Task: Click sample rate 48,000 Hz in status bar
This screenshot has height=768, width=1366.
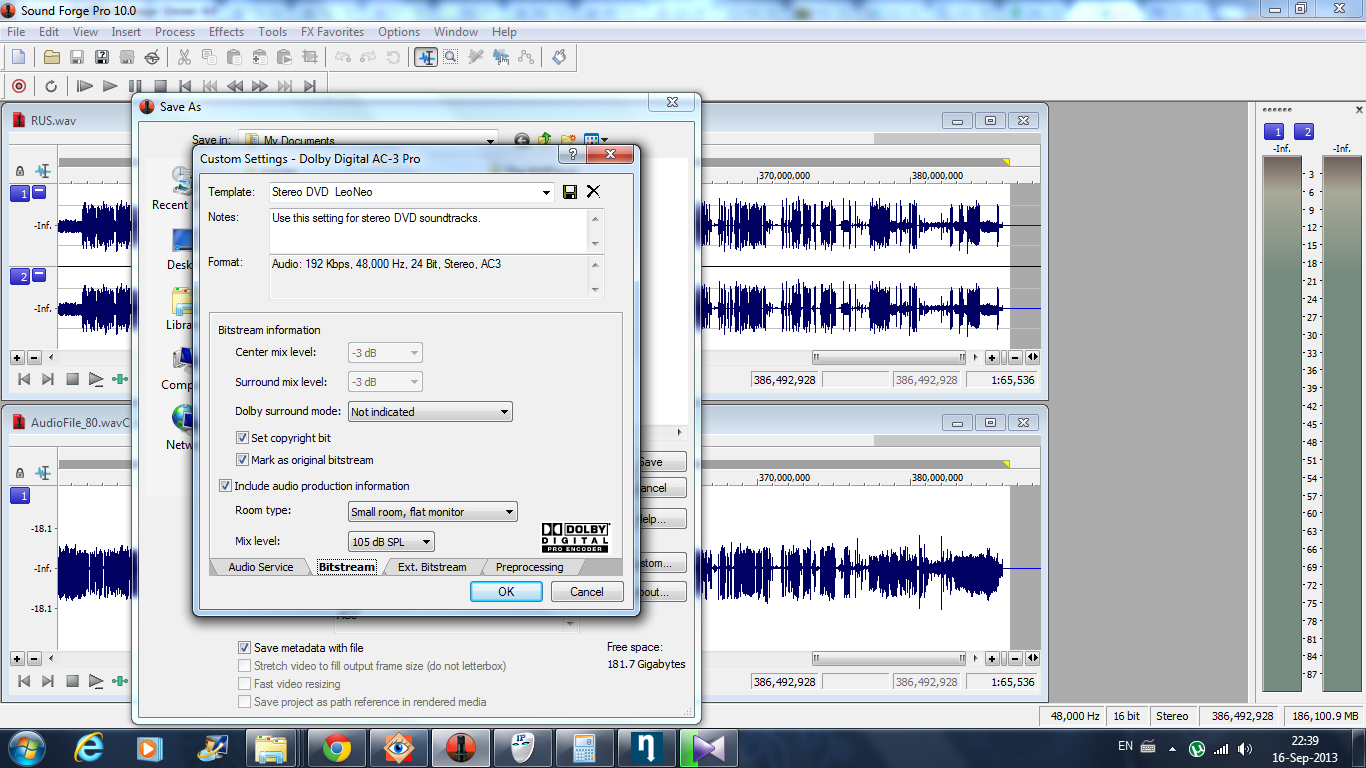Action: pos(1075,716)
